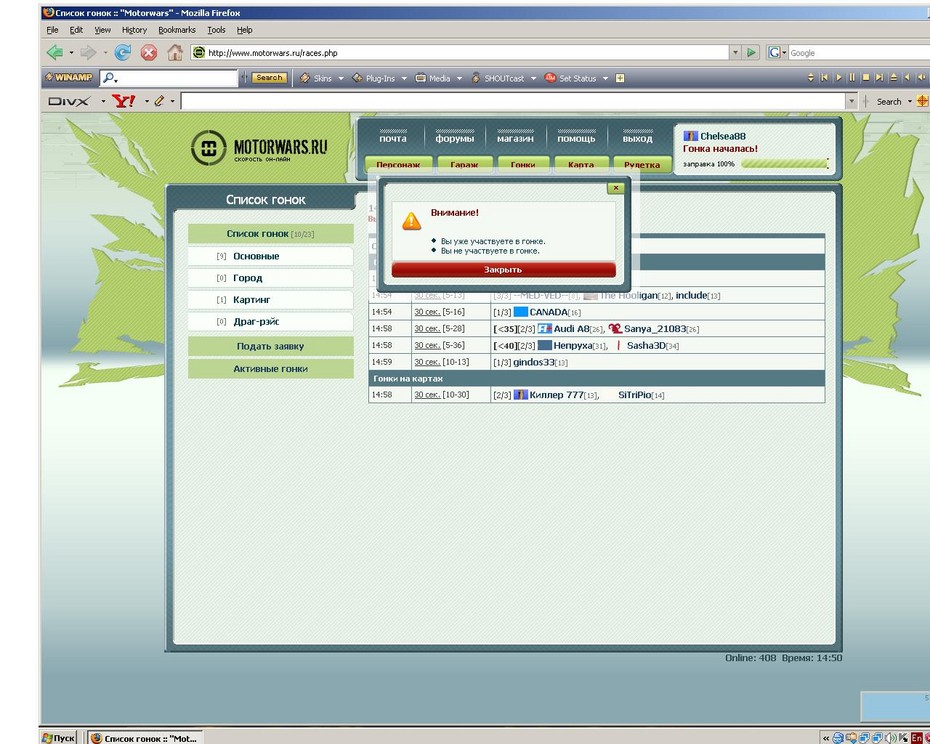Click the green Go arrow beside address bar
The width and height of the screenshot is (930, 744).
(751, 53)
